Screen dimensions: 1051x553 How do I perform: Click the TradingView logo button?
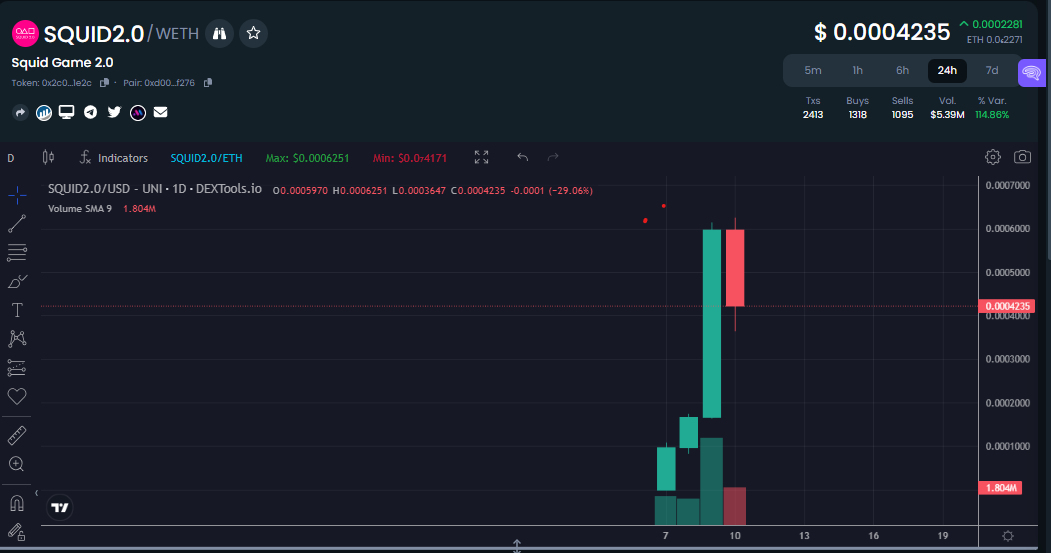point(60,507)
